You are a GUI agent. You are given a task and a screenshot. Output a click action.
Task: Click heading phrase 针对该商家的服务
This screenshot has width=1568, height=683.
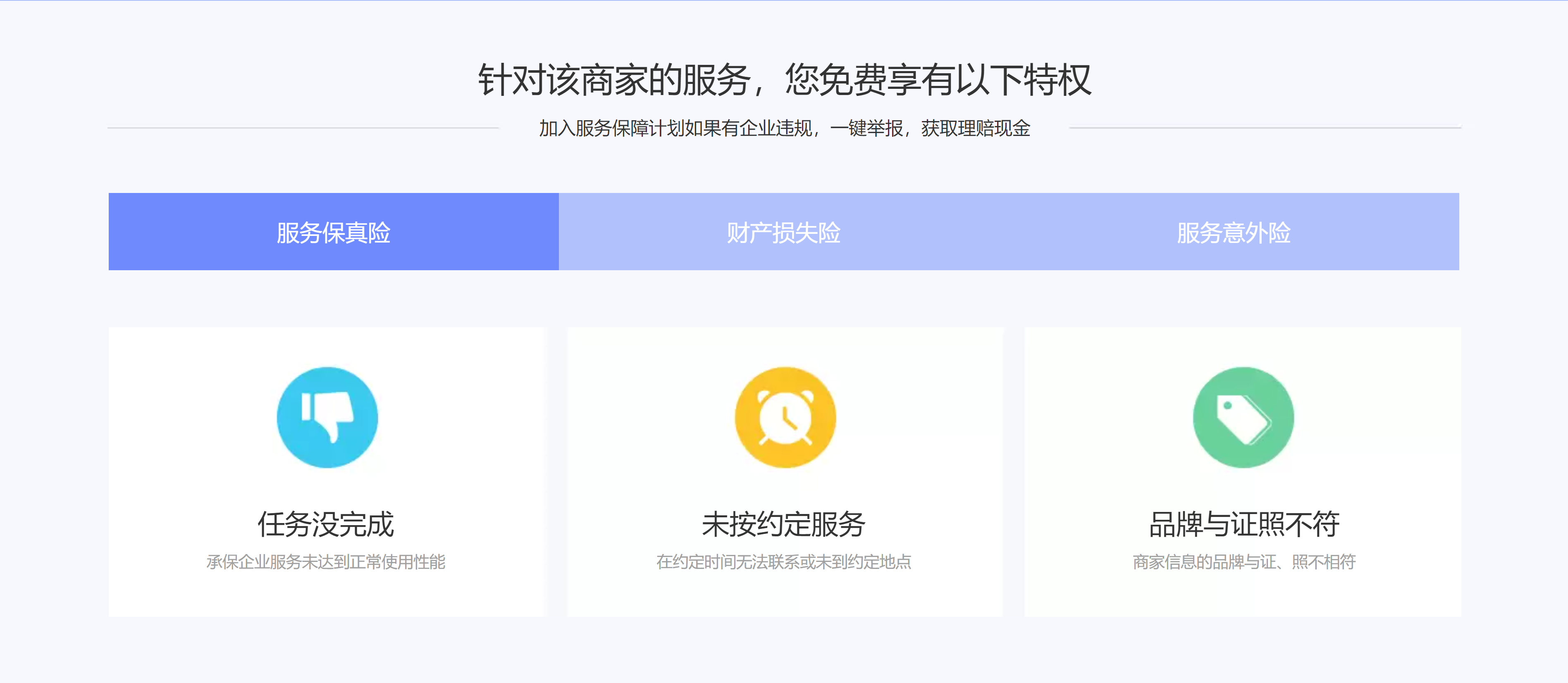(615, 80)
